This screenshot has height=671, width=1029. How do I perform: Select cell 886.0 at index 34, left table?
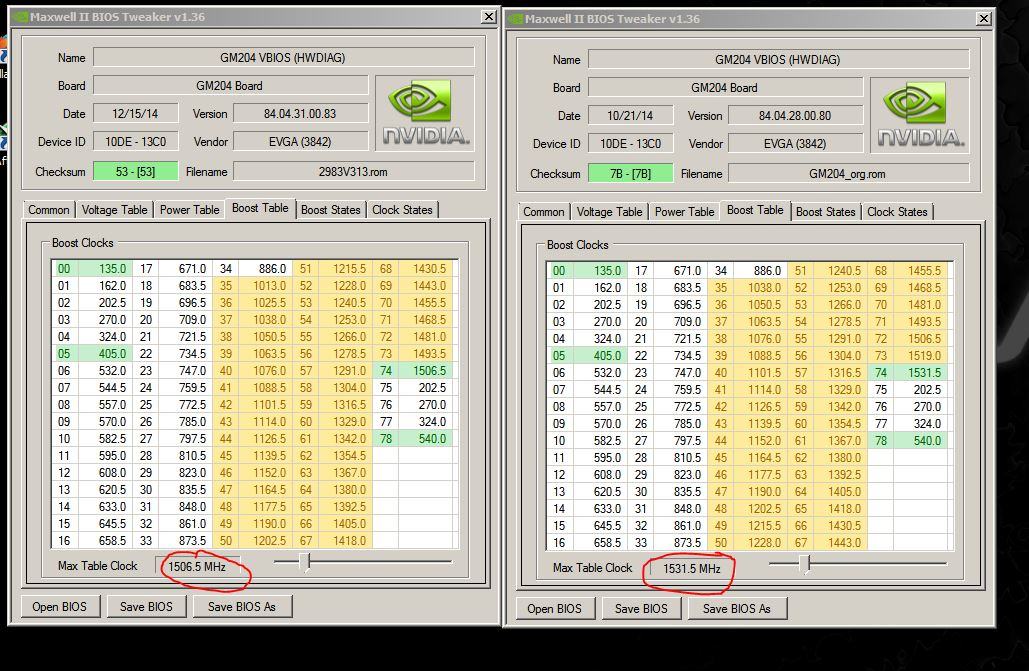pos(265,269)
